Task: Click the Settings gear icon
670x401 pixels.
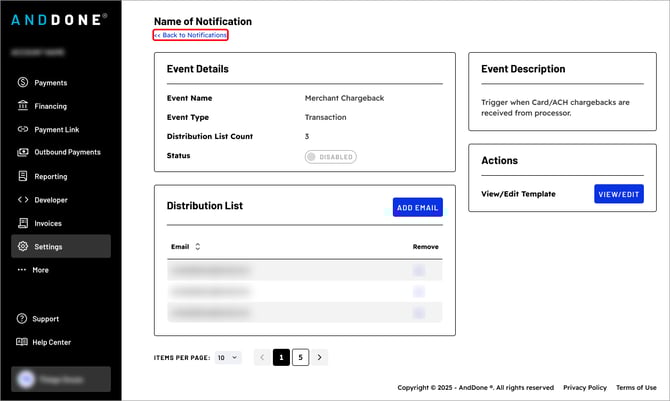Action: click(x=23, y=246)
